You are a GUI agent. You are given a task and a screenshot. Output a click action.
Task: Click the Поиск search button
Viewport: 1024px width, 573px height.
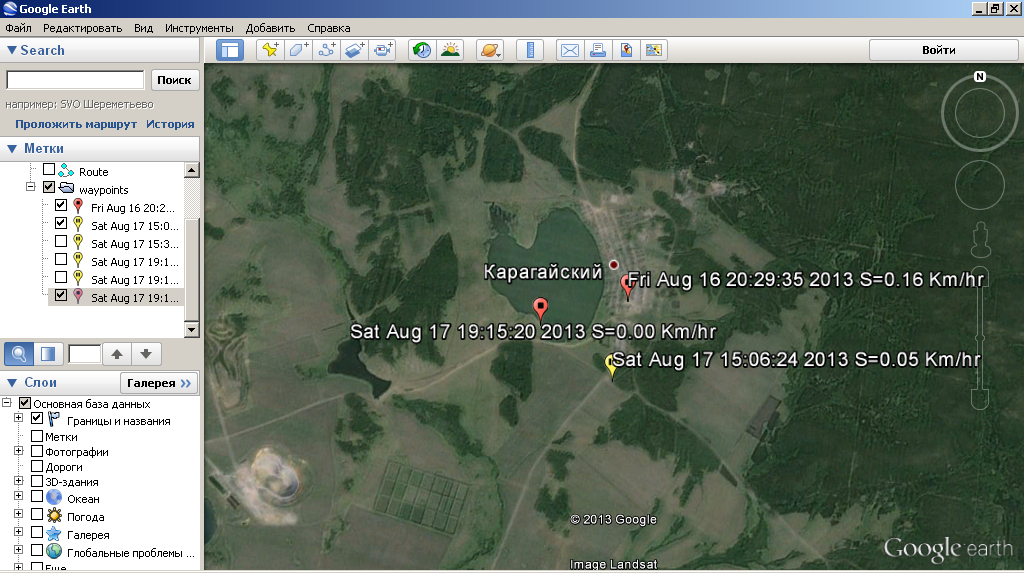(174, 80)
